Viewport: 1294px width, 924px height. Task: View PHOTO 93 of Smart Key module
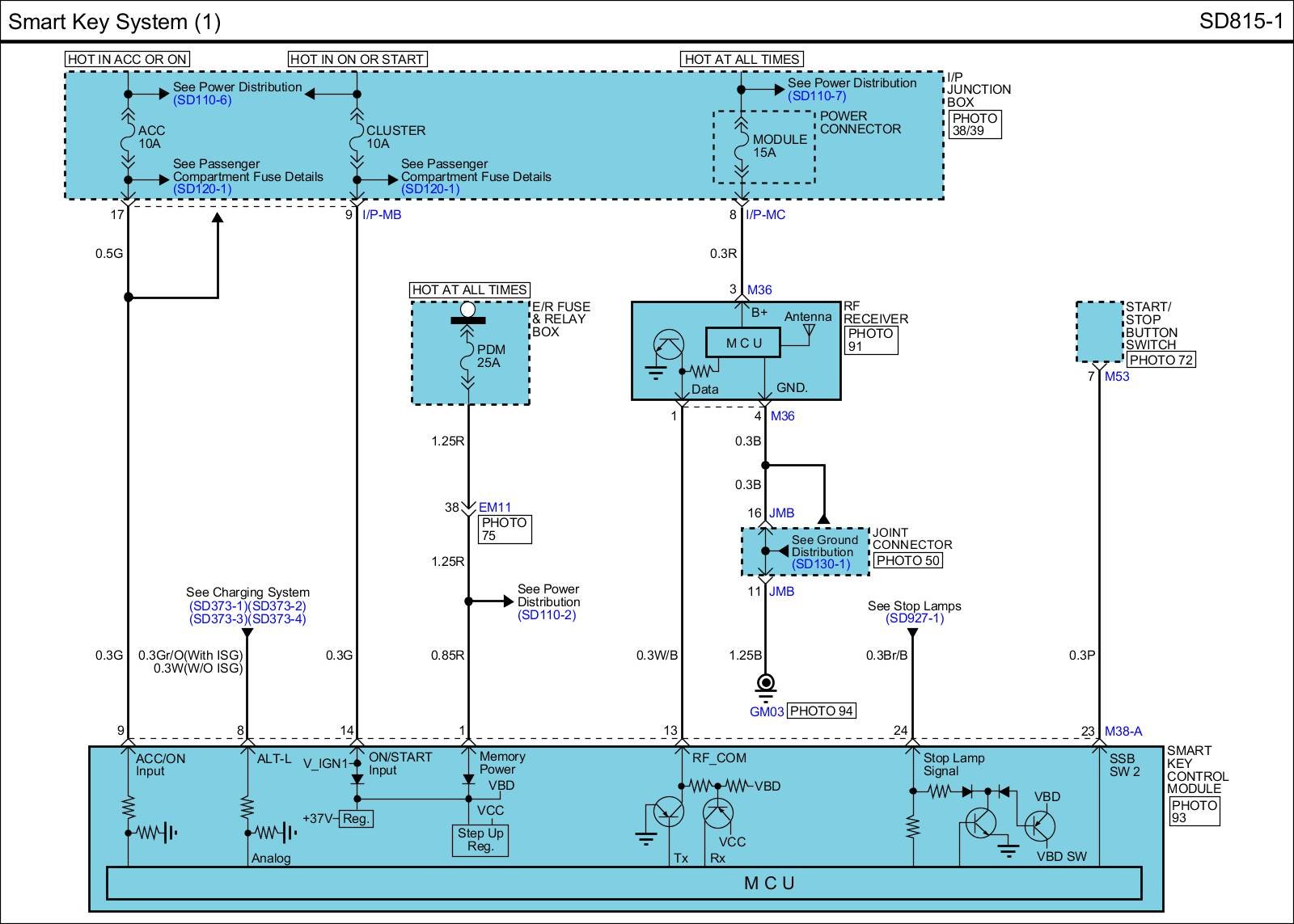point(1194,812)
